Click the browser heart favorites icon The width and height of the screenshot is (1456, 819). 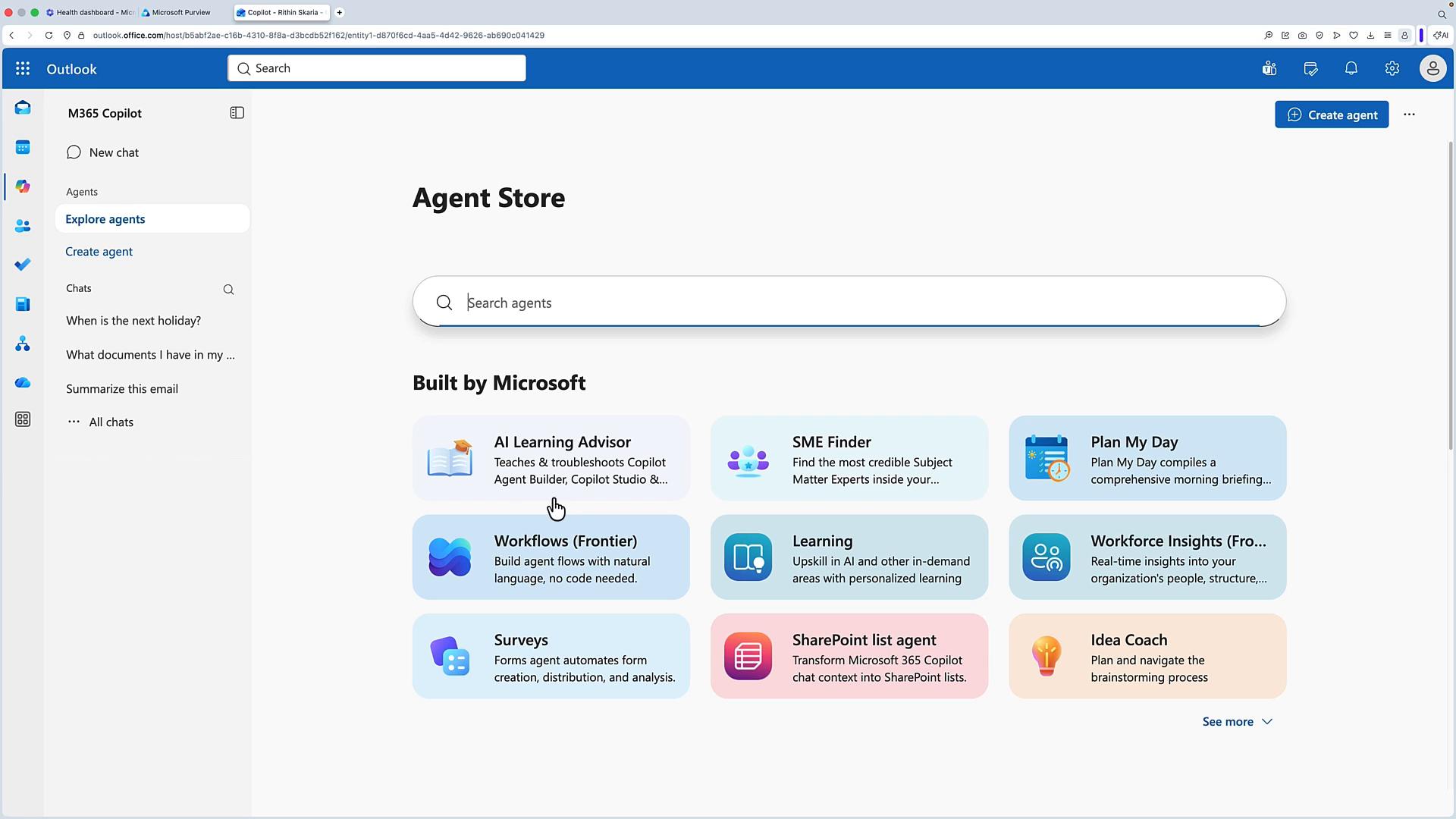tap(1354, 36)
